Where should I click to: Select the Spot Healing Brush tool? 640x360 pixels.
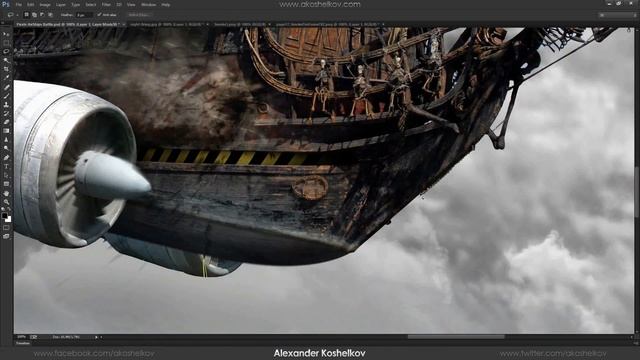(6, 87)
